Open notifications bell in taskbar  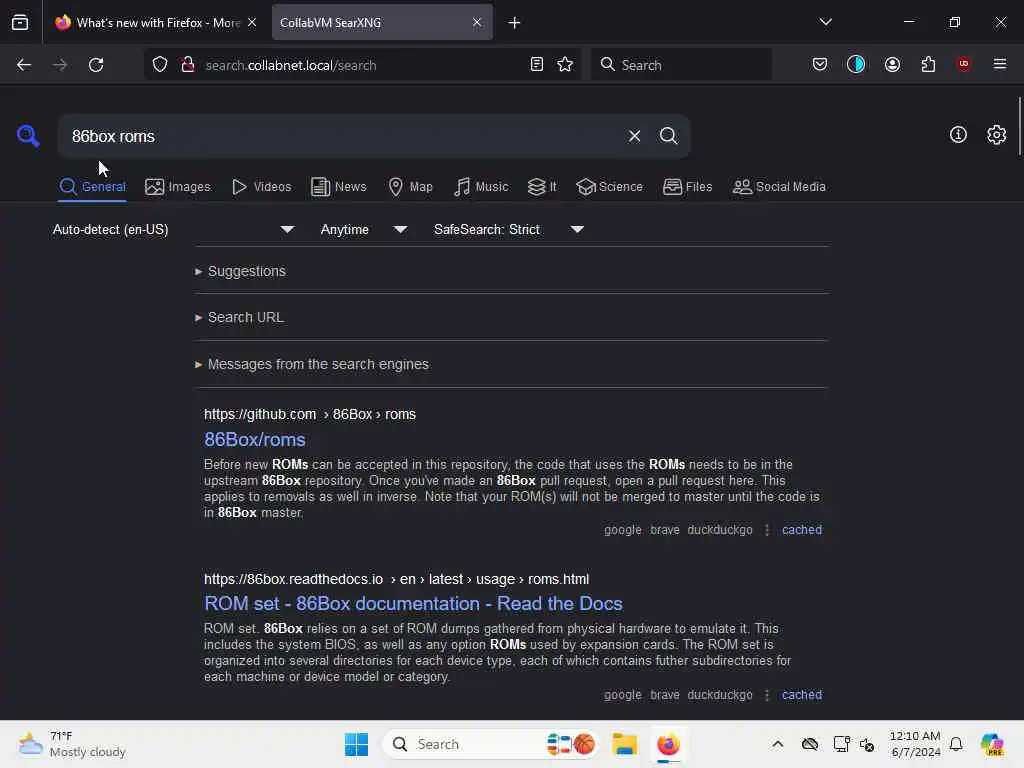click(956, 744)
